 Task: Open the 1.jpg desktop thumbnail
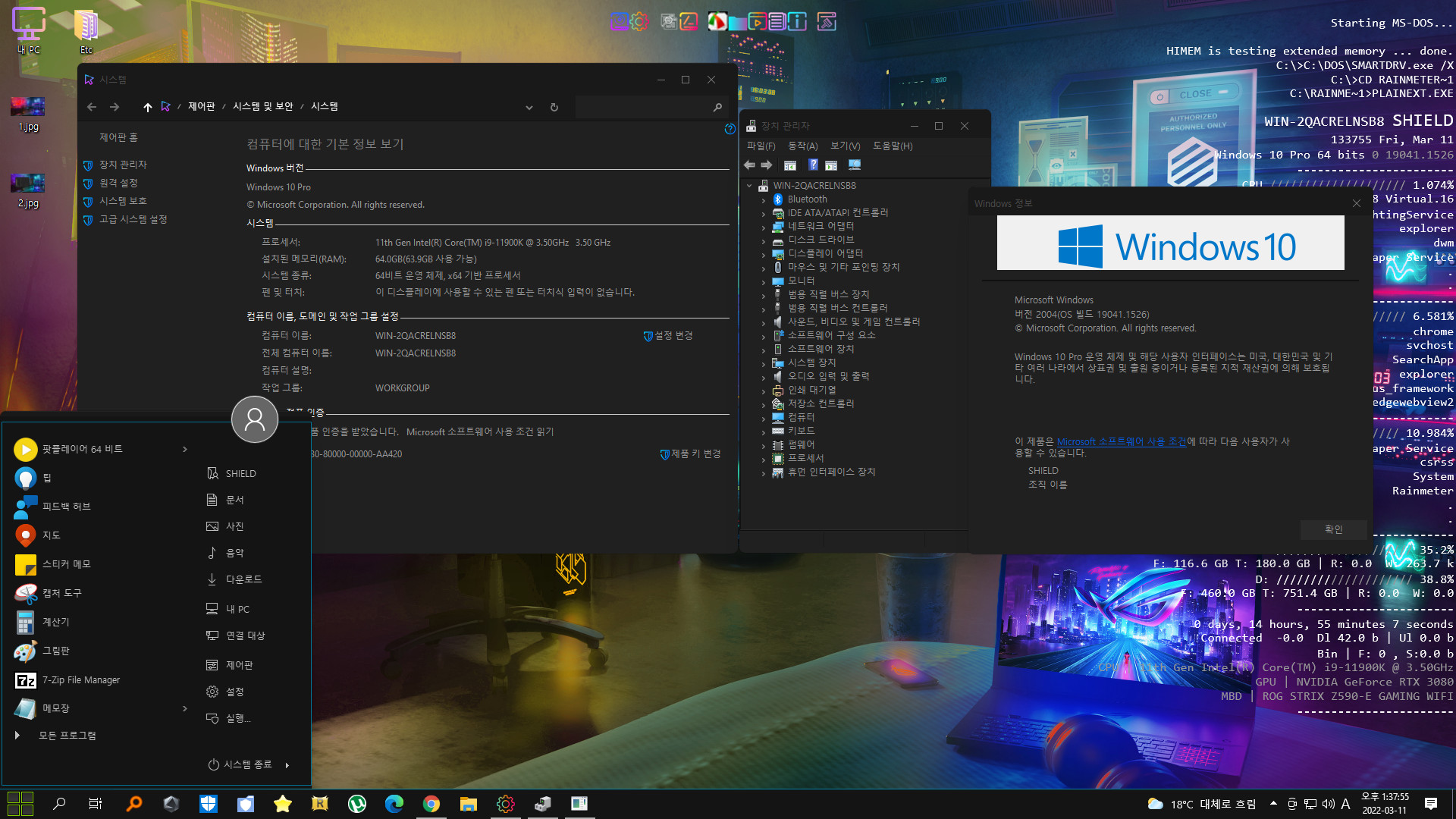(x=28, y=114)
